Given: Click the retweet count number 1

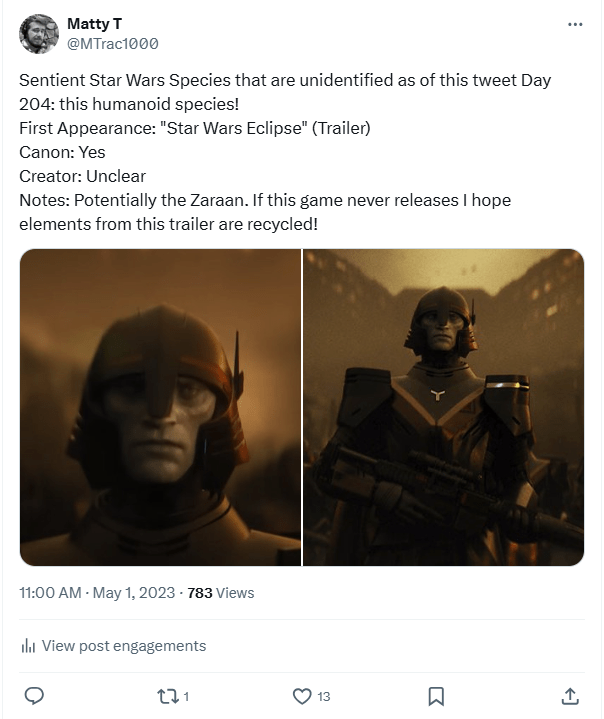Looking at the screenshot, I should click(x=186, y=696).
